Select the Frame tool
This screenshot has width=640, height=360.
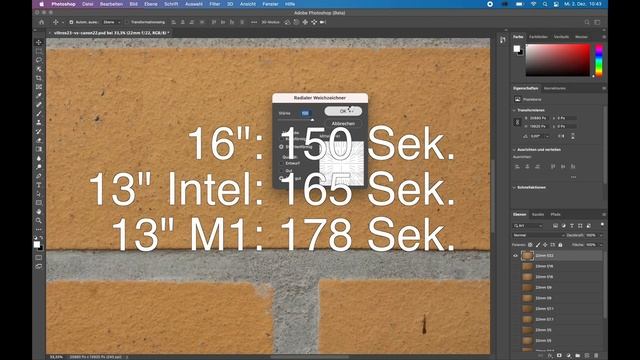point(39,87)
